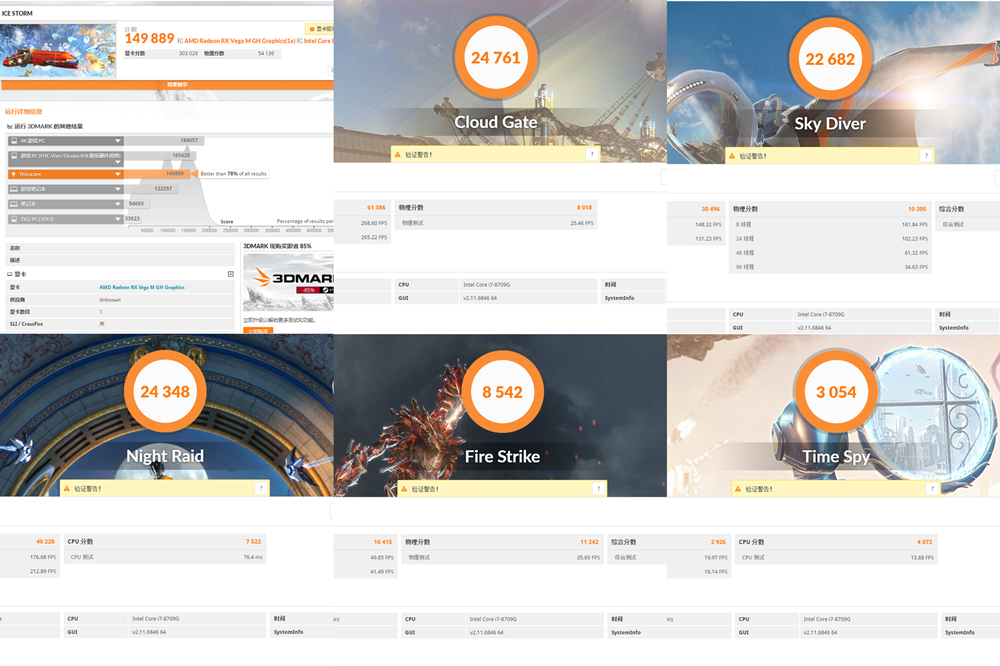The width and height of the screenshot is (1000, 666).
Task: Click the Intel Core link beside Ice Storm score
Action: 318,41
